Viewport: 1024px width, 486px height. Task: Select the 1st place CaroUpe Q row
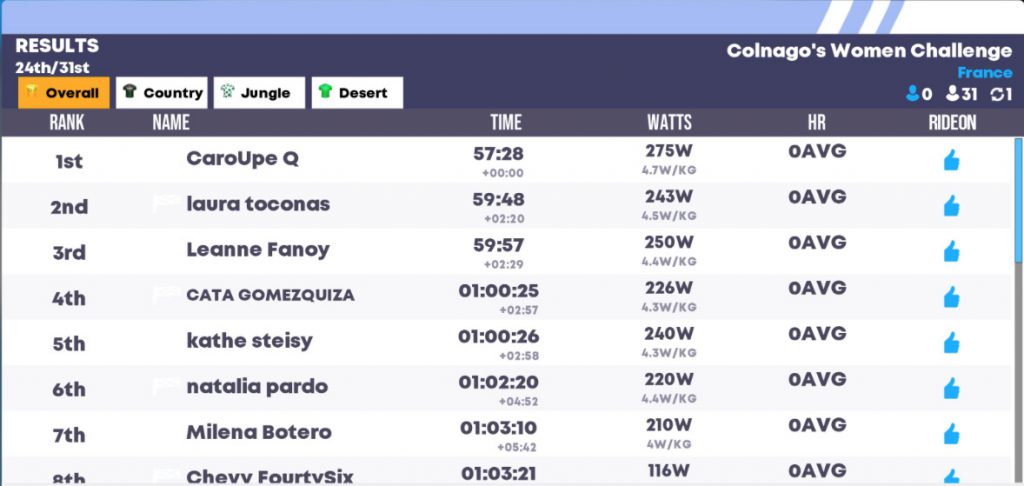[507, 160]
